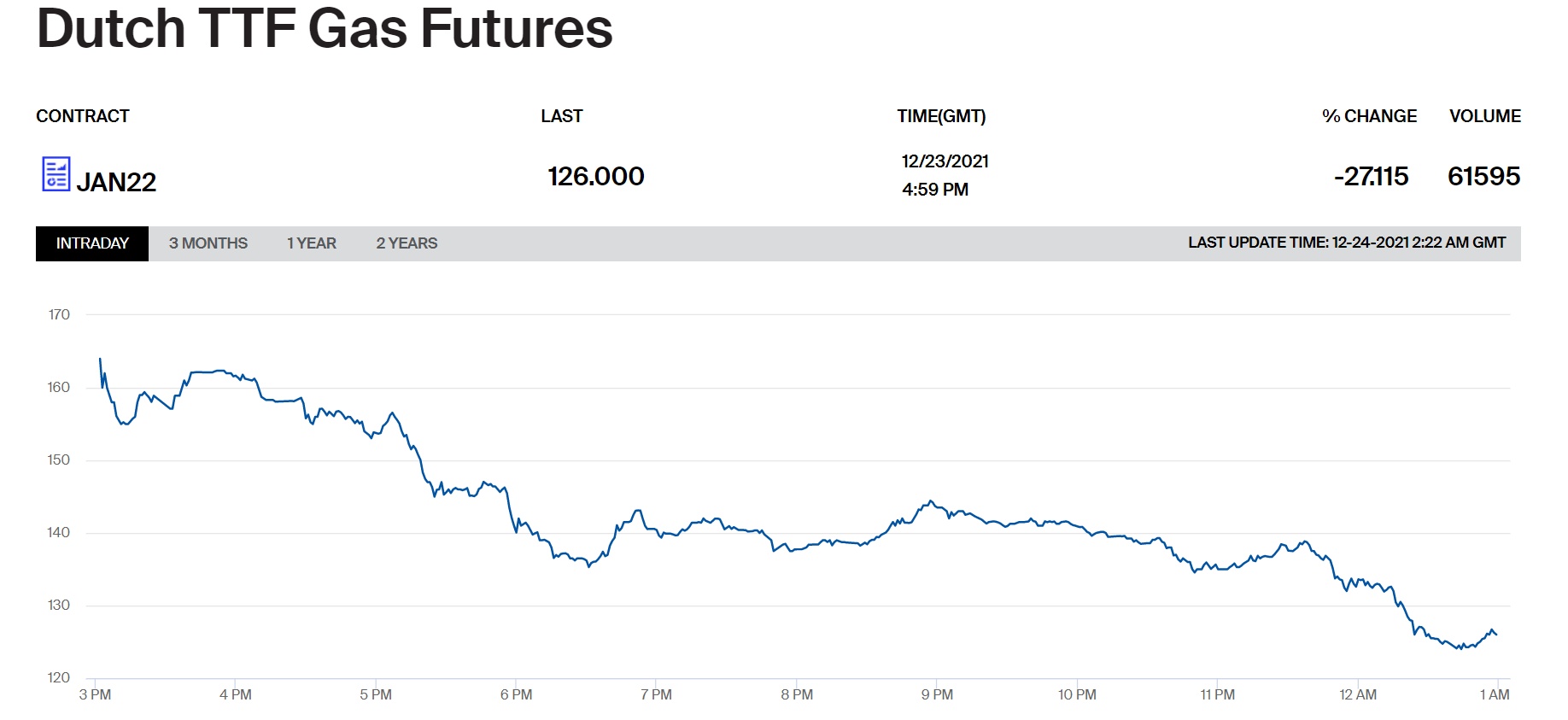Open the 1 YEAR chart view

click(312, 243)
